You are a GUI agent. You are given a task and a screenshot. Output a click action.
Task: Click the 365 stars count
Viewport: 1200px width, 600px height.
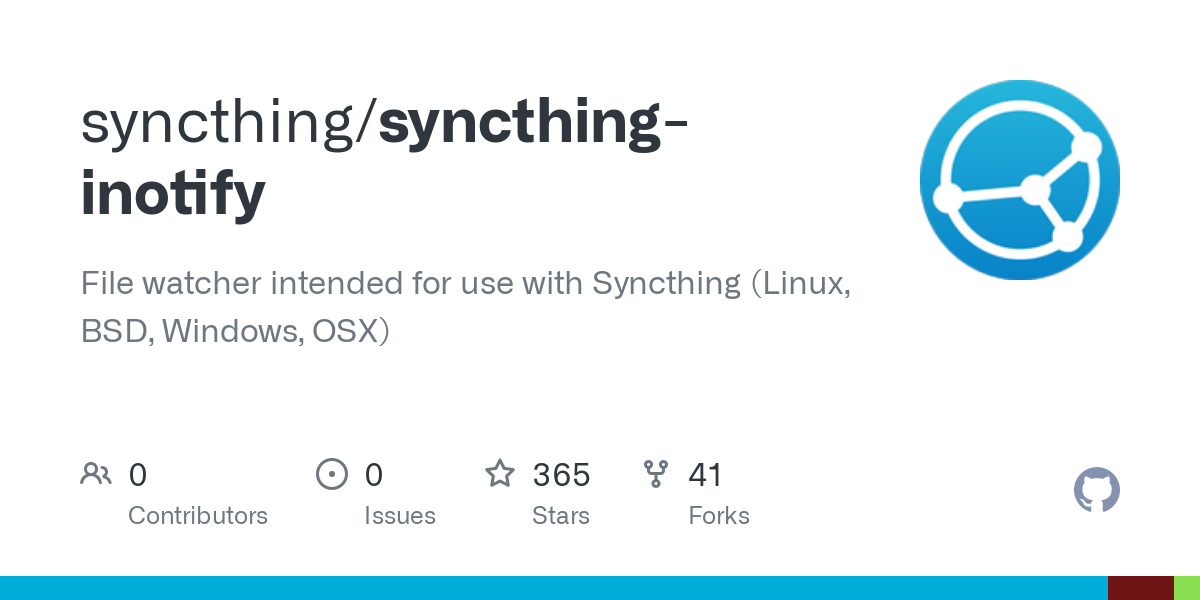click(x=561, y=474)
